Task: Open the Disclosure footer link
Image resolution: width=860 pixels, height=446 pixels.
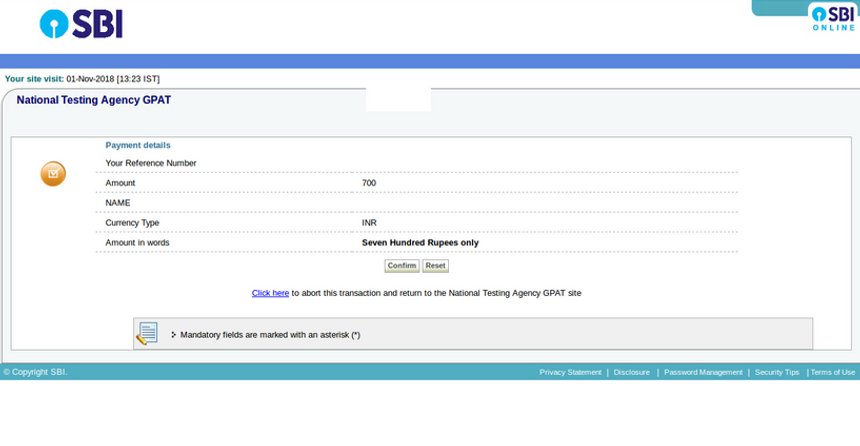Action: click(x=631, y=372)
